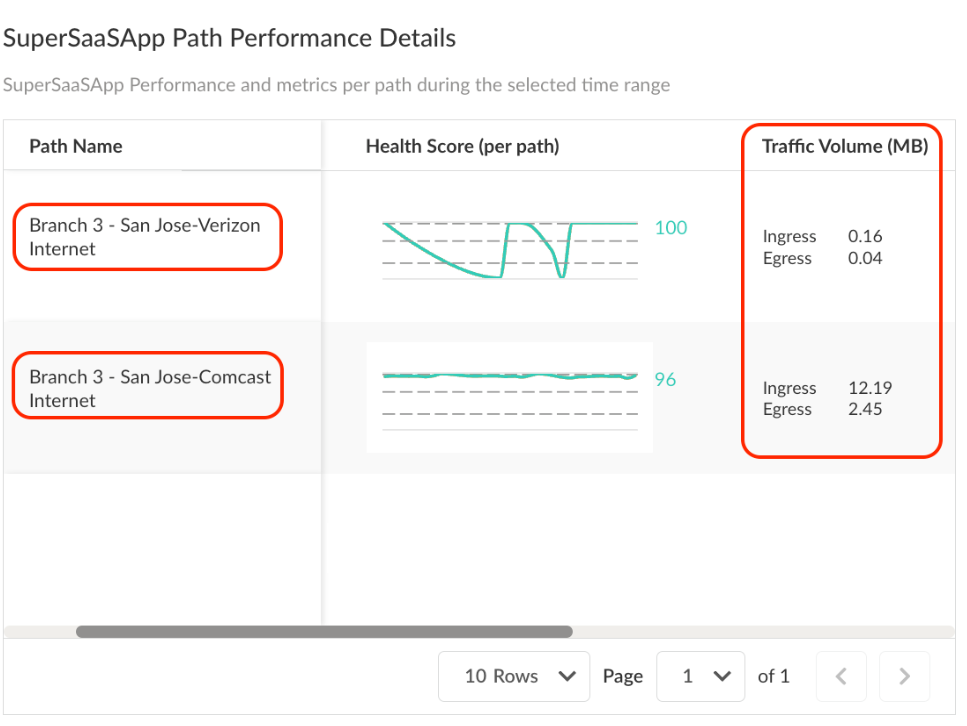This screenshot has height=726, width=967.
Task: Select Branch 3 San Jose-Verizon Internet path
Action: (146, 237)
